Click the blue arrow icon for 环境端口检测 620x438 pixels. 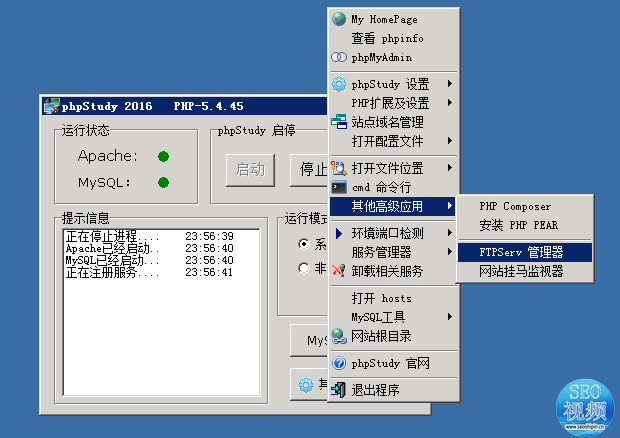[x=338, y=233]
